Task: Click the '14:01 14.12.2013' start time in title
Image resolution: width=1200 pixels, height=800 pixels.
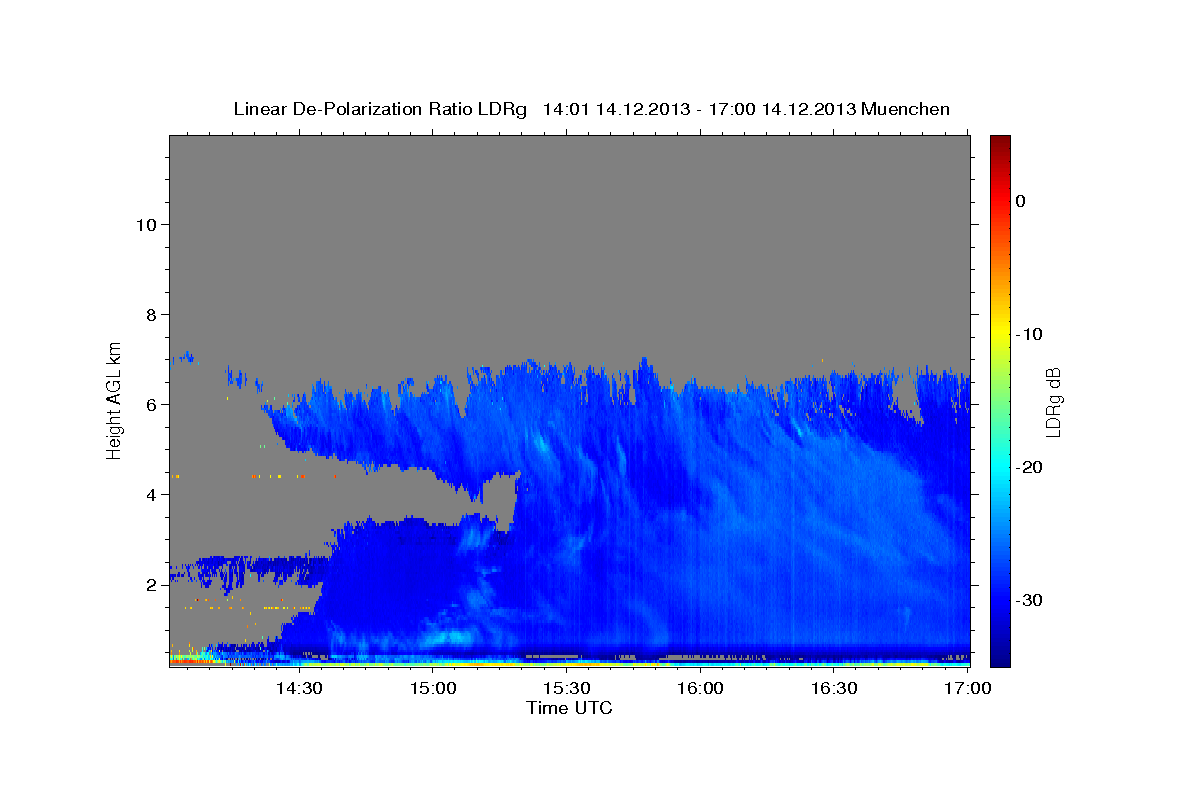Action: pos(615,109)
